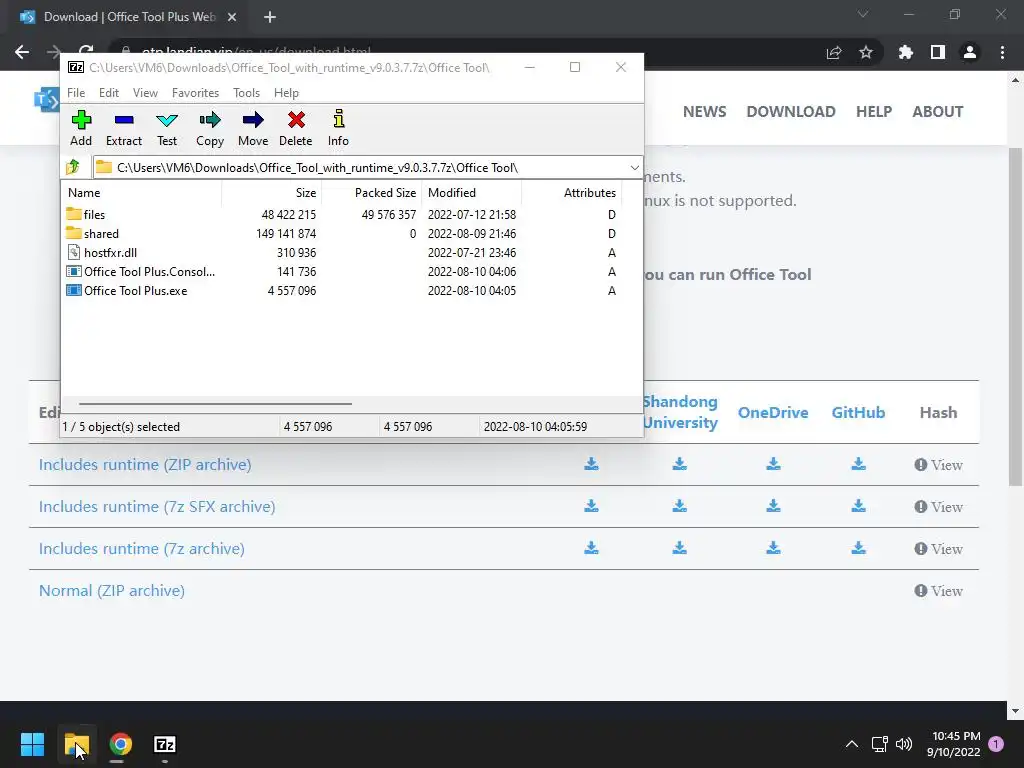
Task: Open clock and notifications 10:45 PM
Action: point(954,744)
